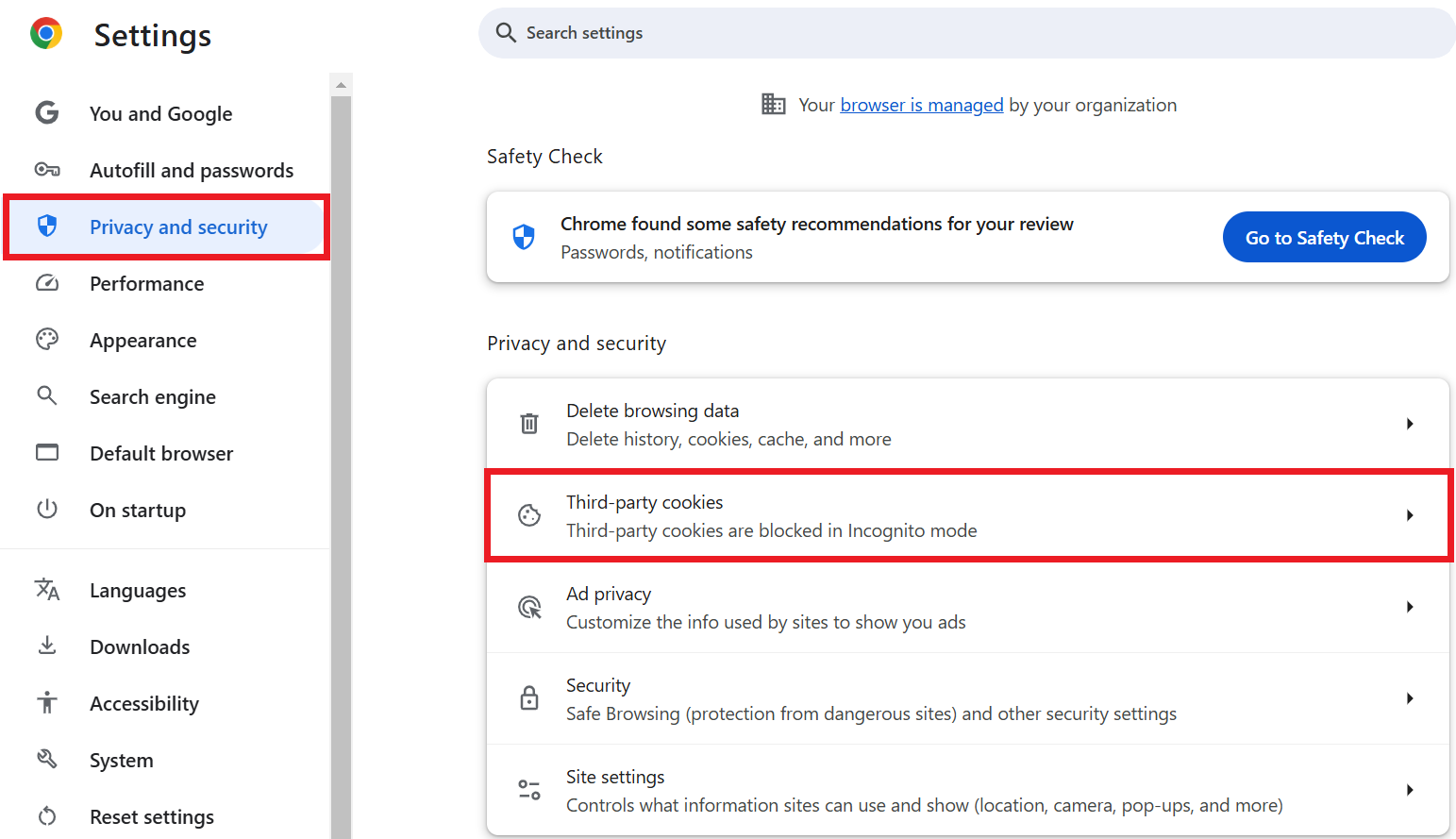1456x839 pixels.
Task: Click the download arrow icon for Downloads
Action: pos(47,646)
